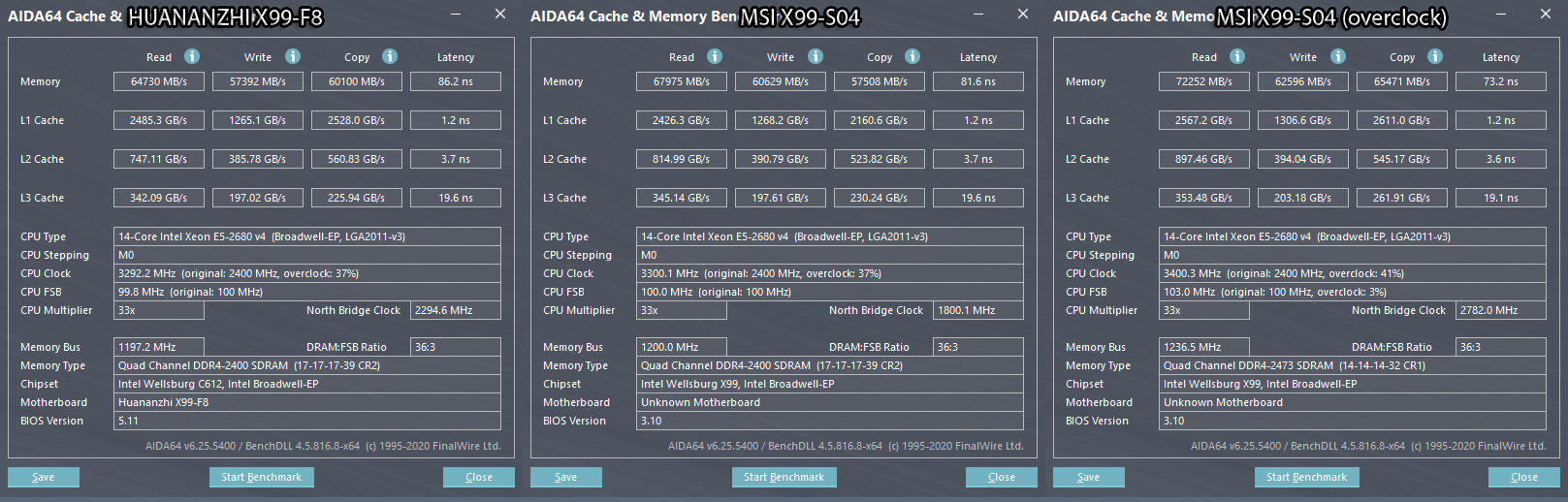Close middle MSI X99-S04 window via title bar X
This screenshot has width=1568, height=502.
(1023, 15)
